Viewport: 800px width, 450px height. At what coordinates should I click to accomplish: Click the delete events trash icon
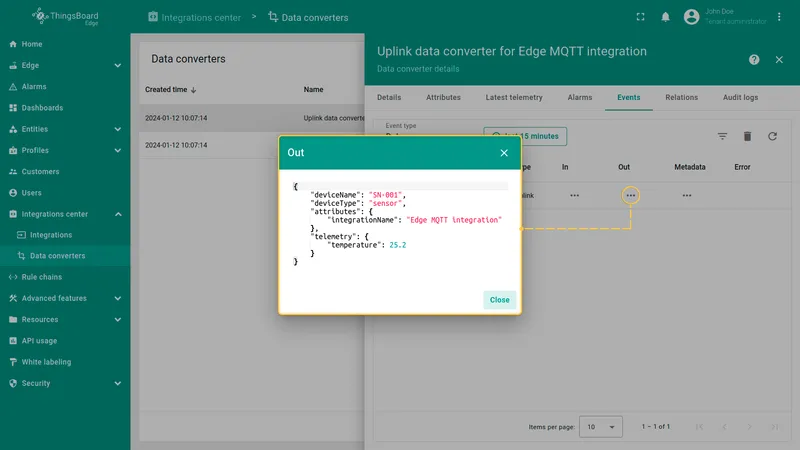(x=747, y=136)
